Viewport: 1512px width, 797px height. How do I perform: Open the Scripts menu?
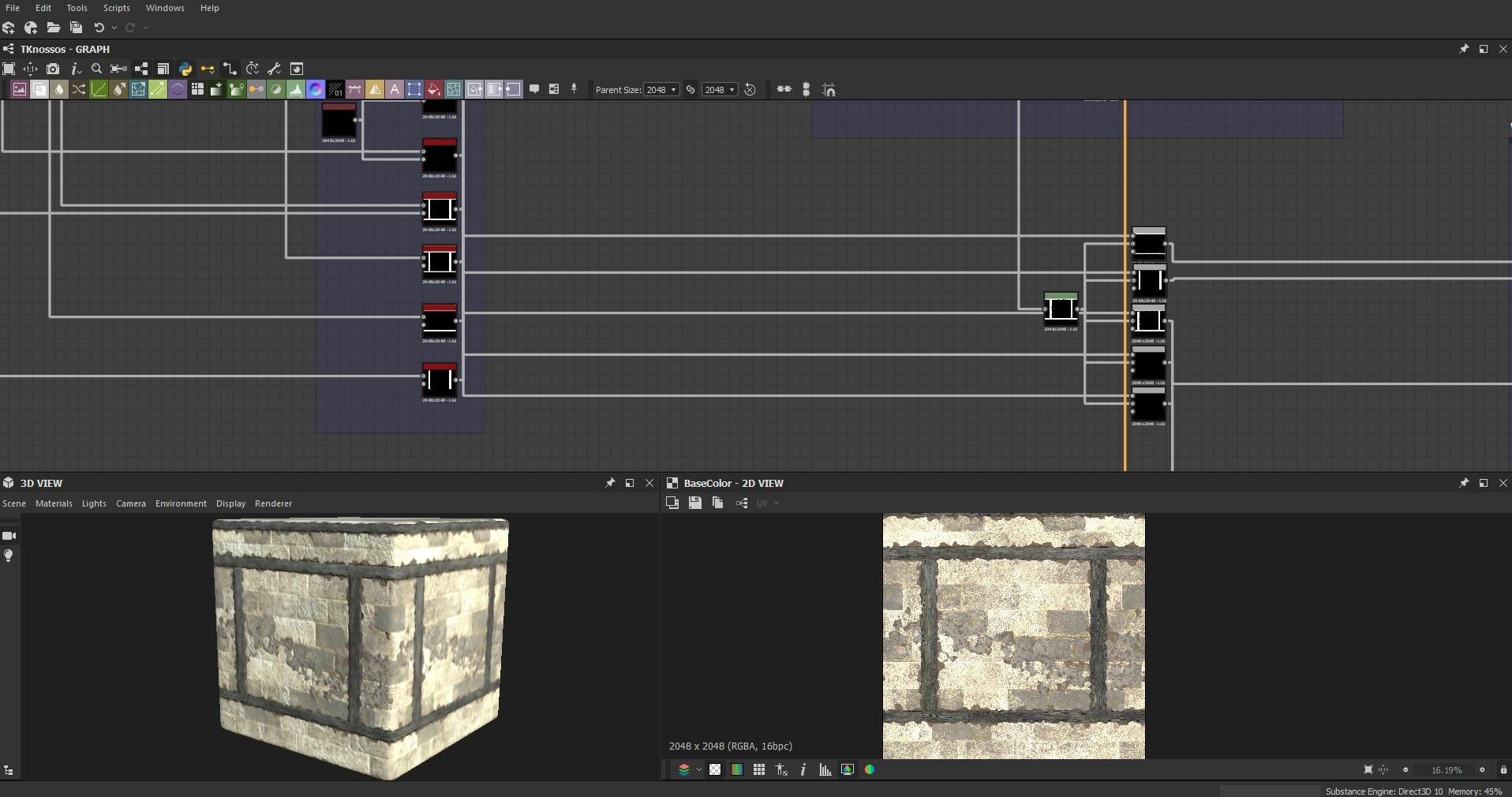click(x=117, y=8)
